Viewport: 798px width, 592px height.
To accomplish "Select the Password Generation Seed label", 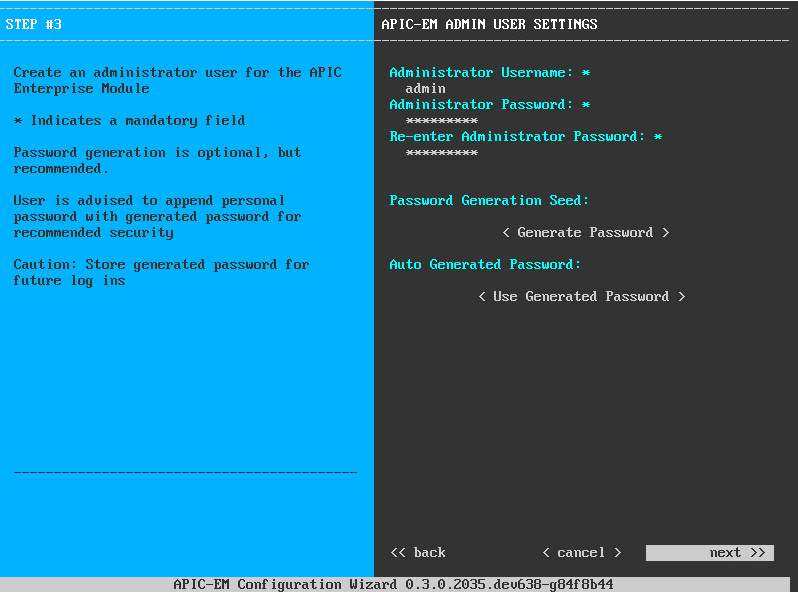I will point(489,201).
